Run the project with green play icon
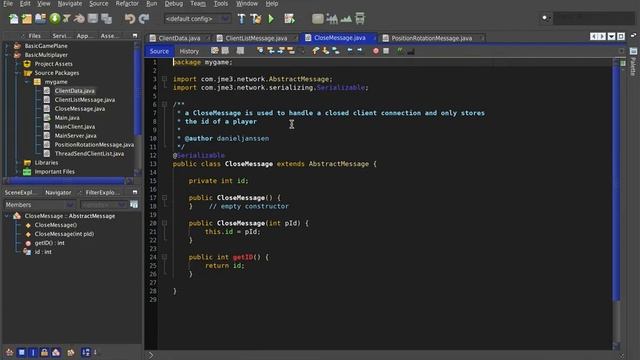This screenshot has width=640, height=360. [271, 19]
